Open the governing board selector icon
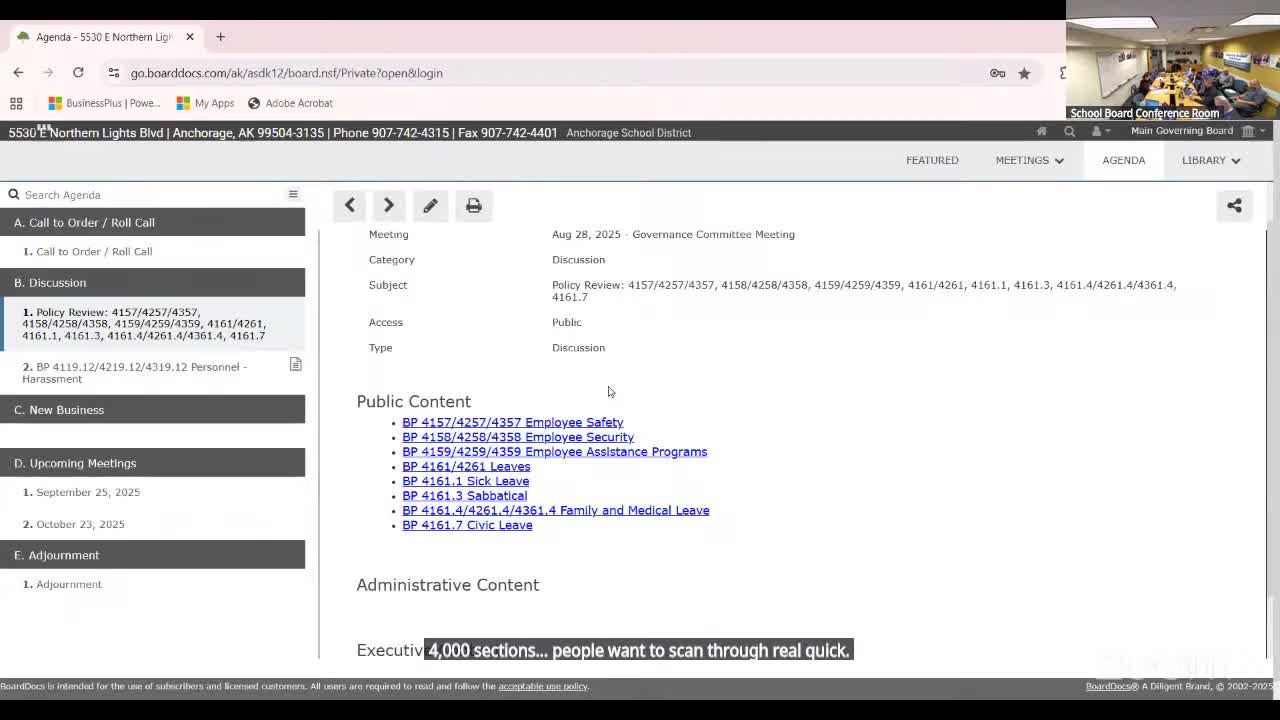Viewport: 1280px width, 720px height. (1253, 131)
